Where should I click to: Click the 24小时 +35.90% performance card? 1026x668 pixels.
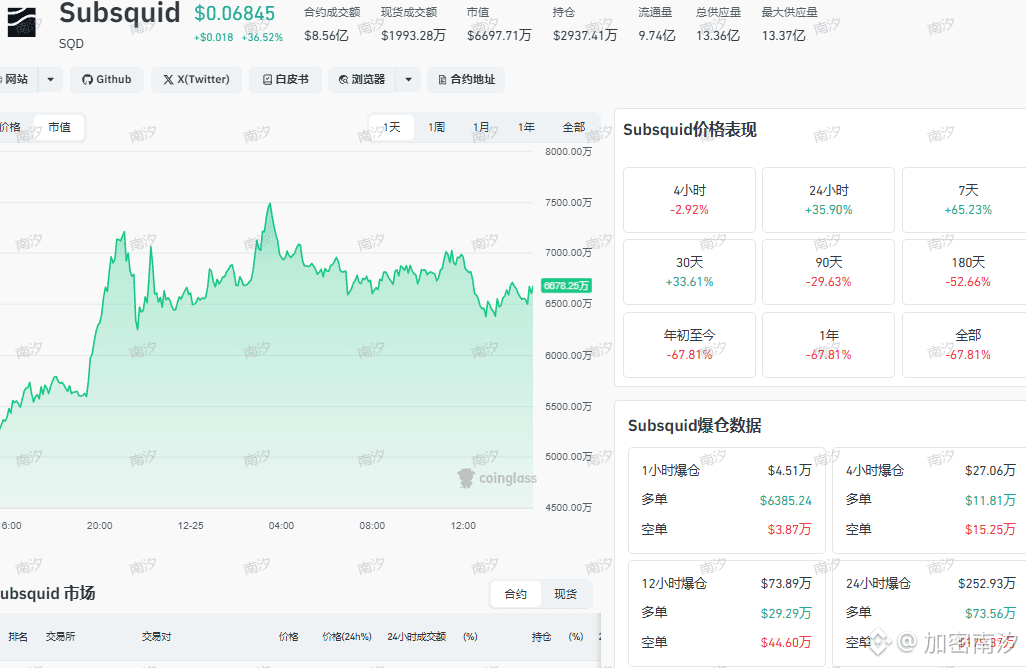click(828, 200)
